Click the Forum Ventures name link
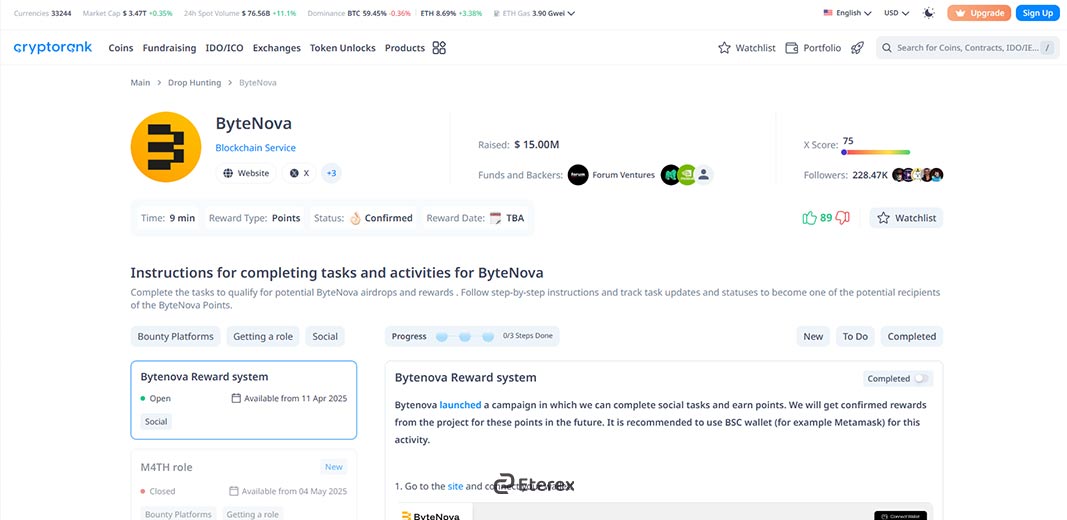1067x520 pixels. pos(623,175)
